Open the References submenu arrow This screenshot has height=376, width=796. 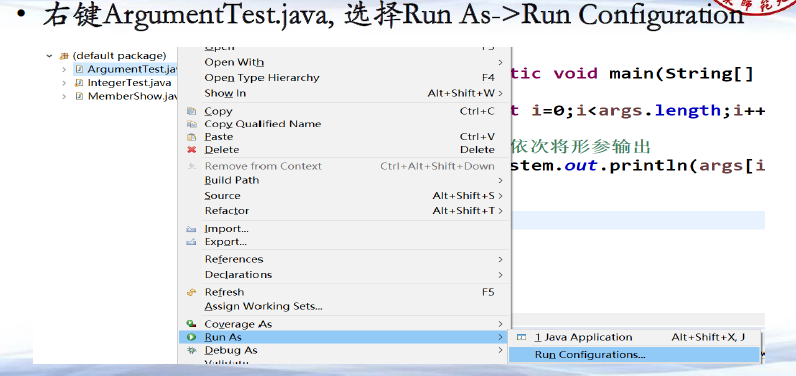[500, 259]
